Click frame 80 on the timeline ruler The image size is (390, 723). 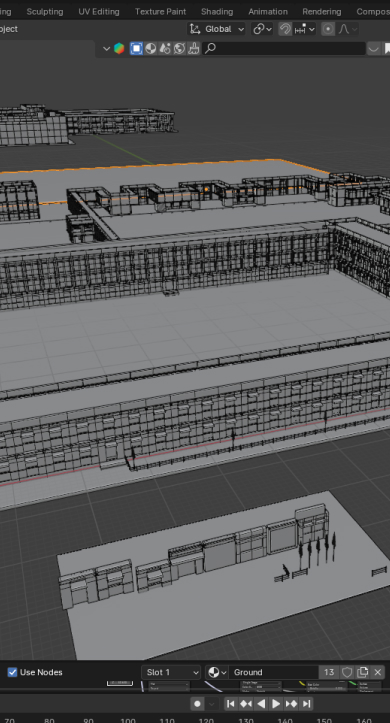tap(49, 720)
